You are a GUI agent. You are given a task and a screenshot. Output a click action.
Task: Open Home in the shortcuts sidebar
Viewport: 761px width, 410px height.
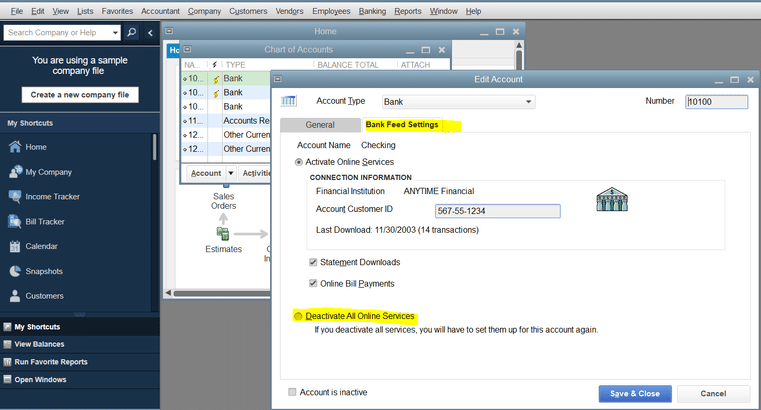coord(36,147)
